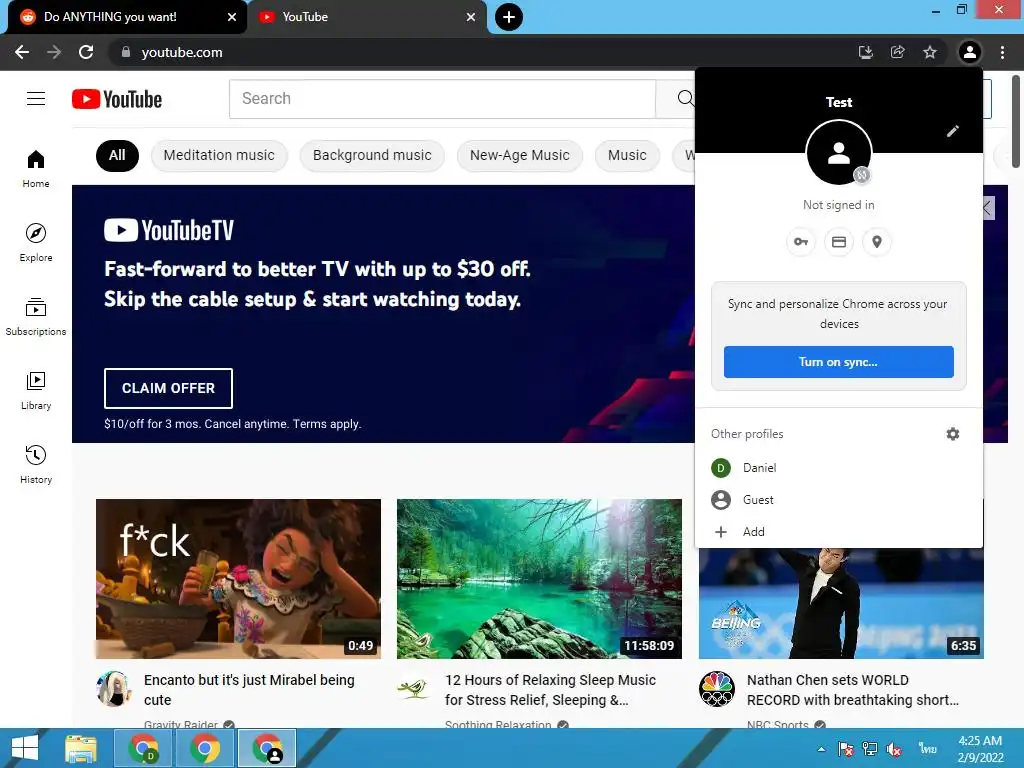Screen dimensions: 1024x768
Task: Open payment methods card icon
Action: pos(839,242)
